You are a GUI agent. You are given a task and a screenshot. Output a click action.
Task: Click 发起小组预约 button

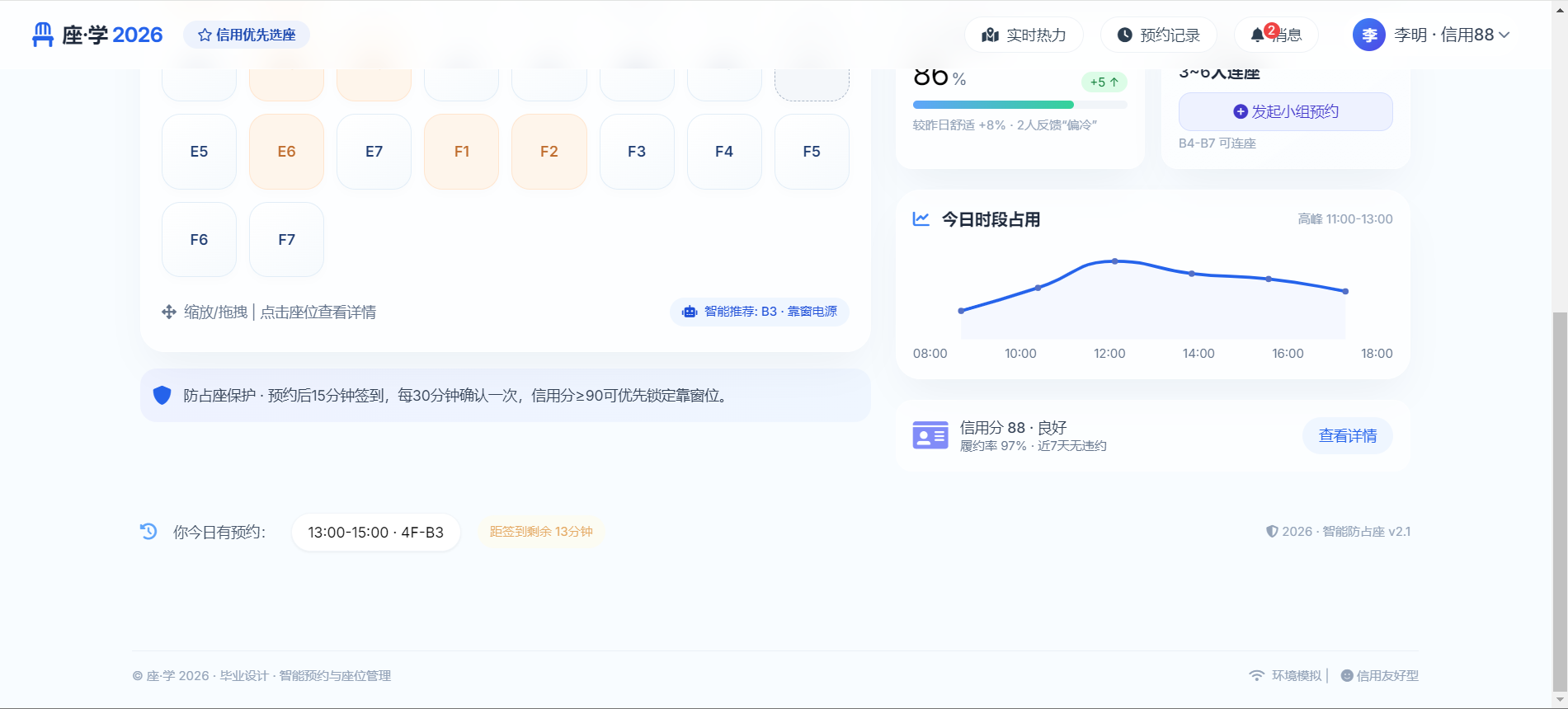[1285, 111]
